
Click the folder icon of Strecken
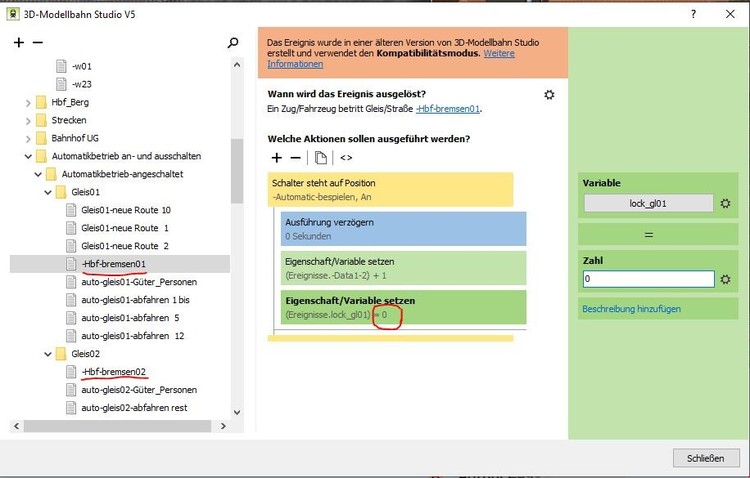pyautogui.click(x=42, y=120)
